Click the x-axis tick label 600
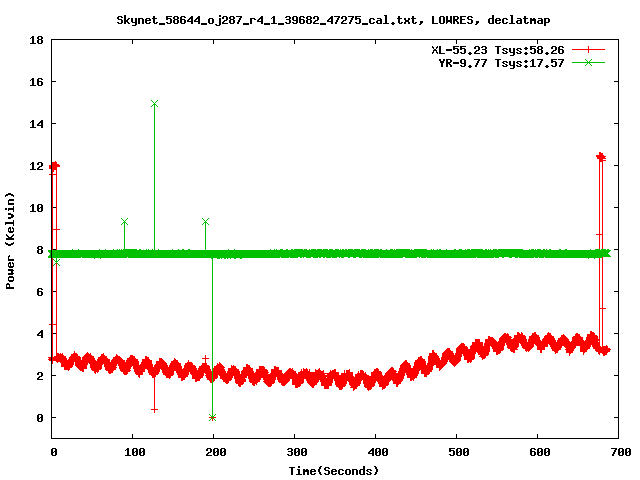The height and width of the screenshot is (480, 640). coord(540,452)
